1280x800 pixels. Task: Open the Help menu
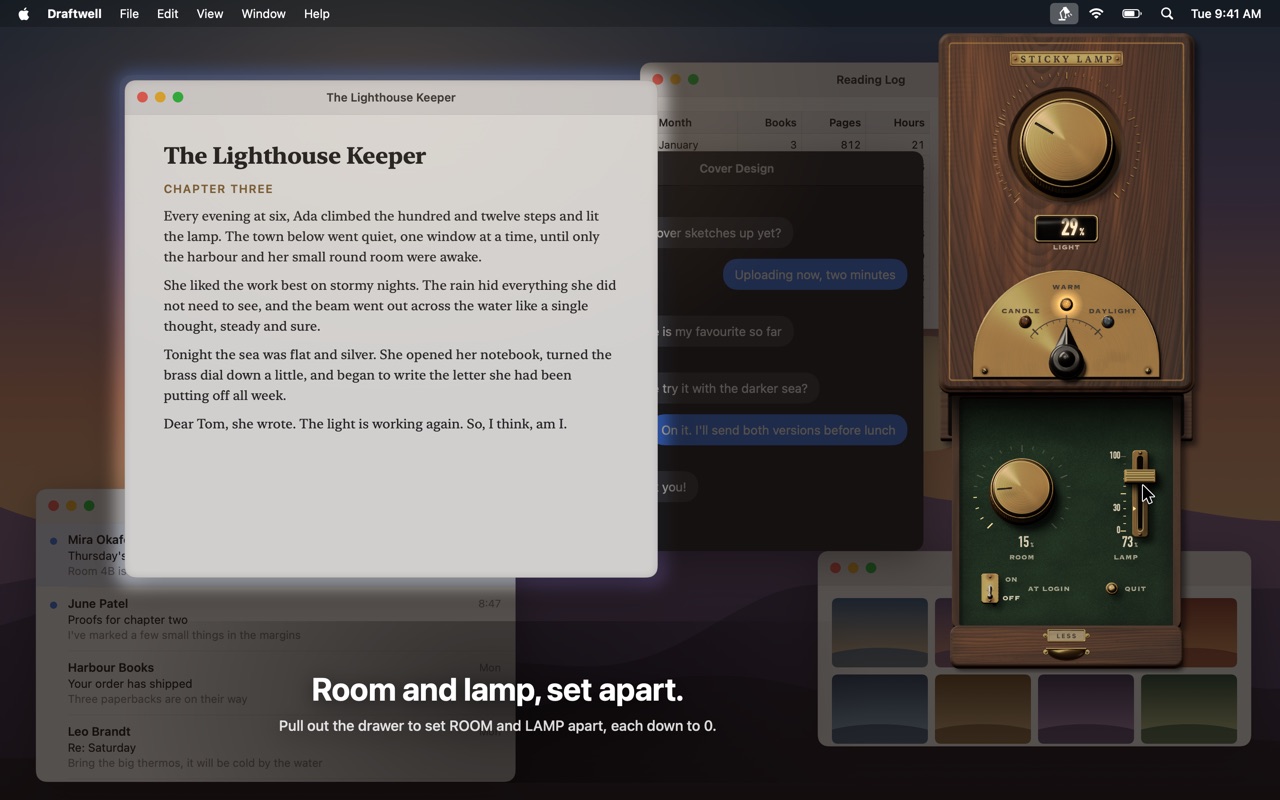[317, 14]
